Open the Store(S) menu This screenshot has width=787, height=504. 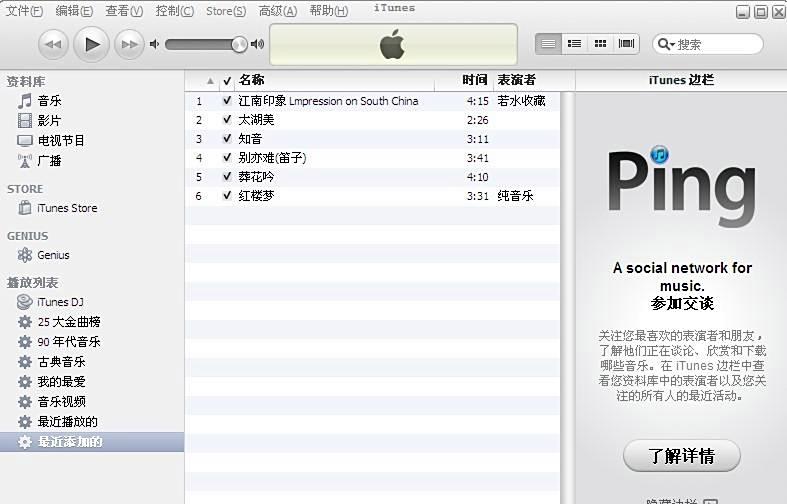[226, 11]
